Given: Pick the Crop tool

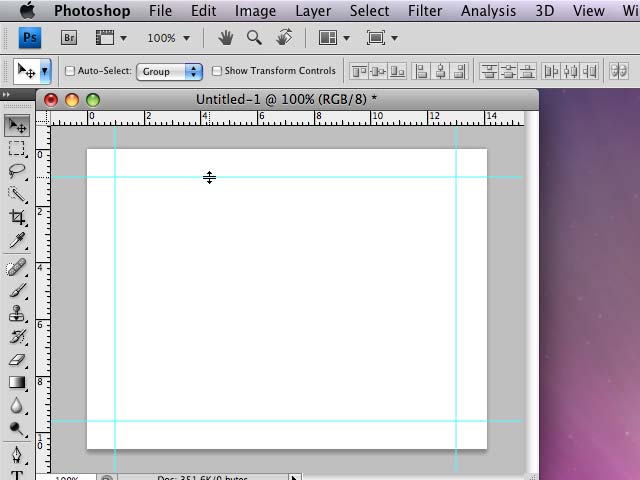Looking at the screenshot, I should (17, 218).
